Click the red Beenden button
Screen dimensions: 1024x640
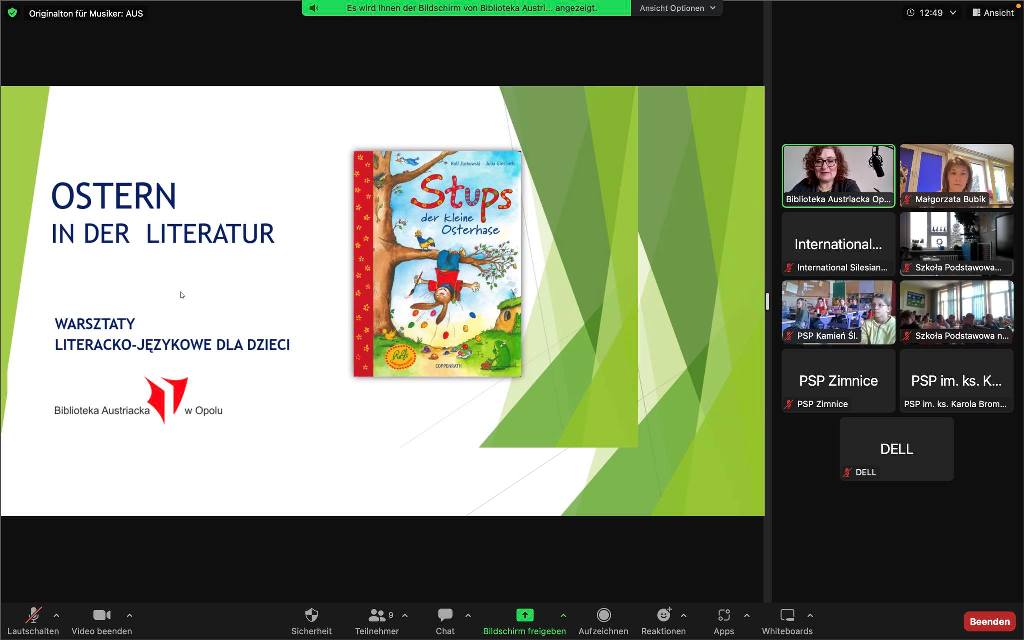point(989,621)
